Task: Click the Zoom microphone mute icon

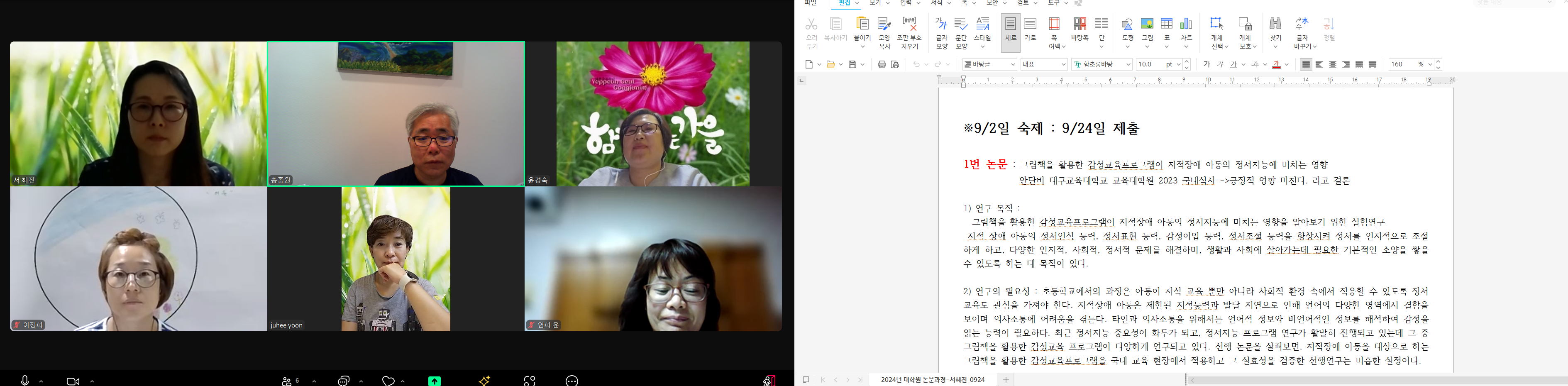Action: click(x=24, y=381)
